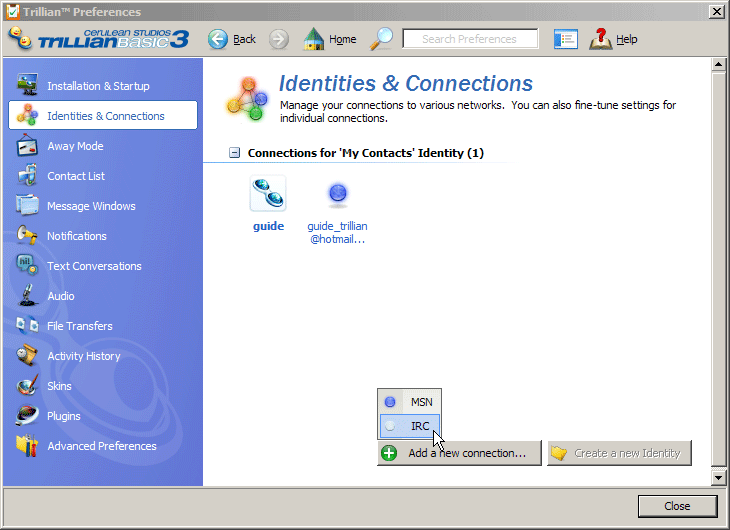Focus the Search Preferences field
The height and width of the screenshot is (530, 730).
pos(470,39)
